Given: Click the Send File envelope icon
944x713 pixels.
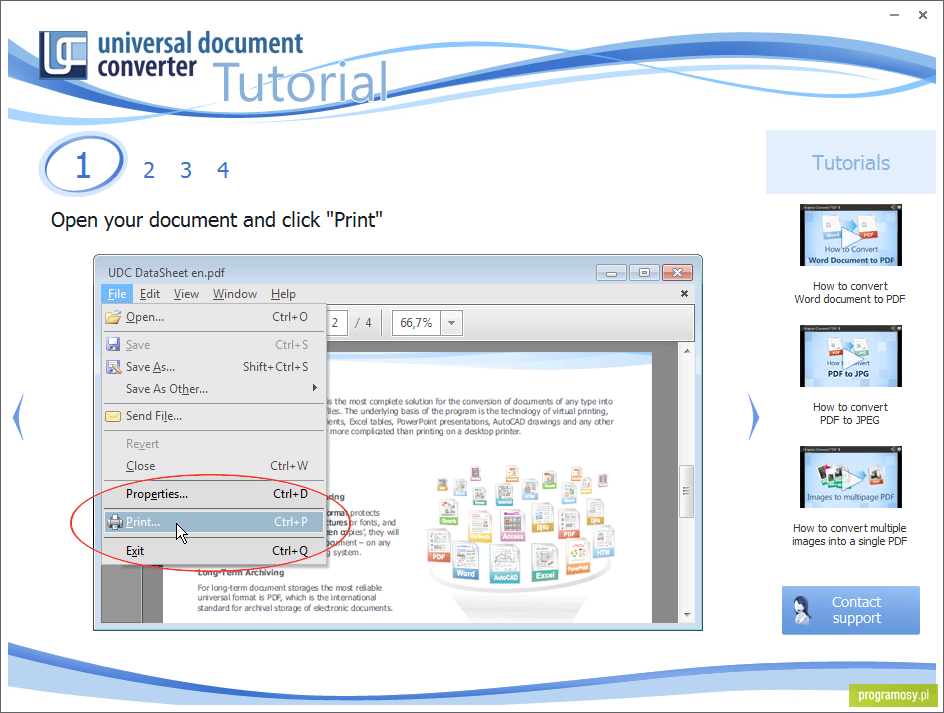Looking at the screenshot, I should click(x=113, y=416).
